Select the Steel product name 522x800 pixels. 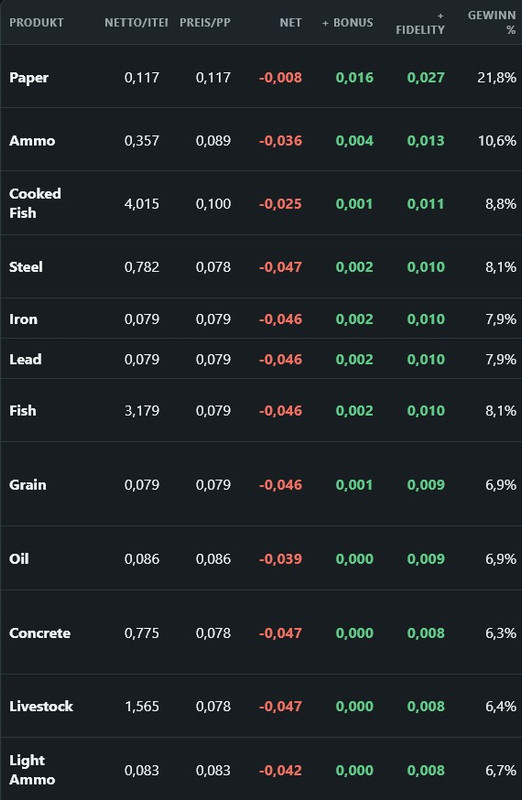coord(26,267)
